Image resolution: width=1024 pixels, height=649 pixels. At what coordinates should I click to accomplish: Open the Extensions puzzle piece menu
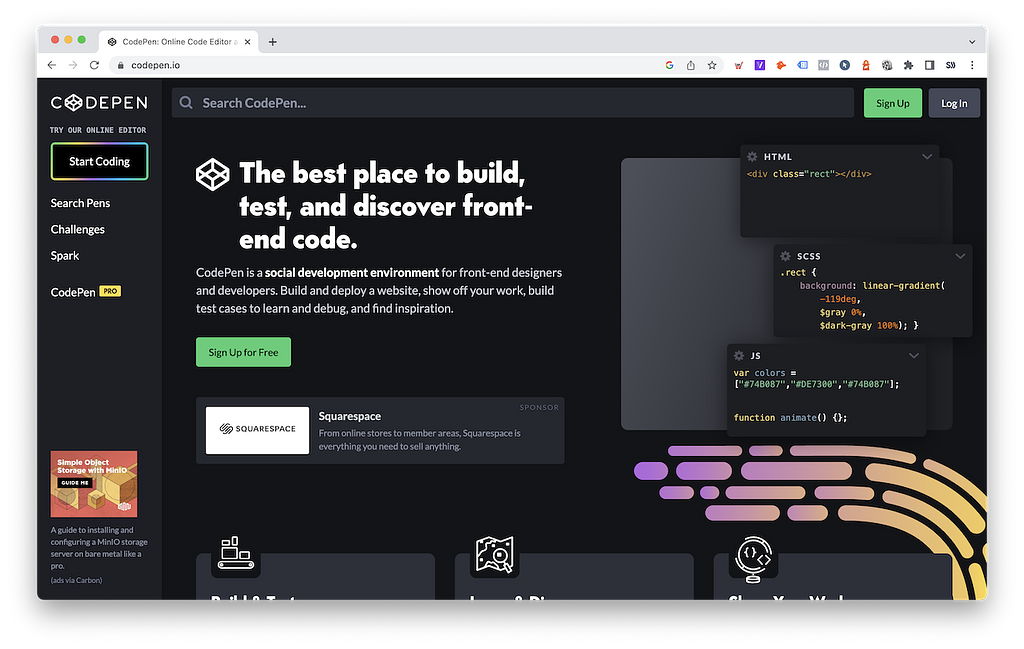tap(908, 65)
